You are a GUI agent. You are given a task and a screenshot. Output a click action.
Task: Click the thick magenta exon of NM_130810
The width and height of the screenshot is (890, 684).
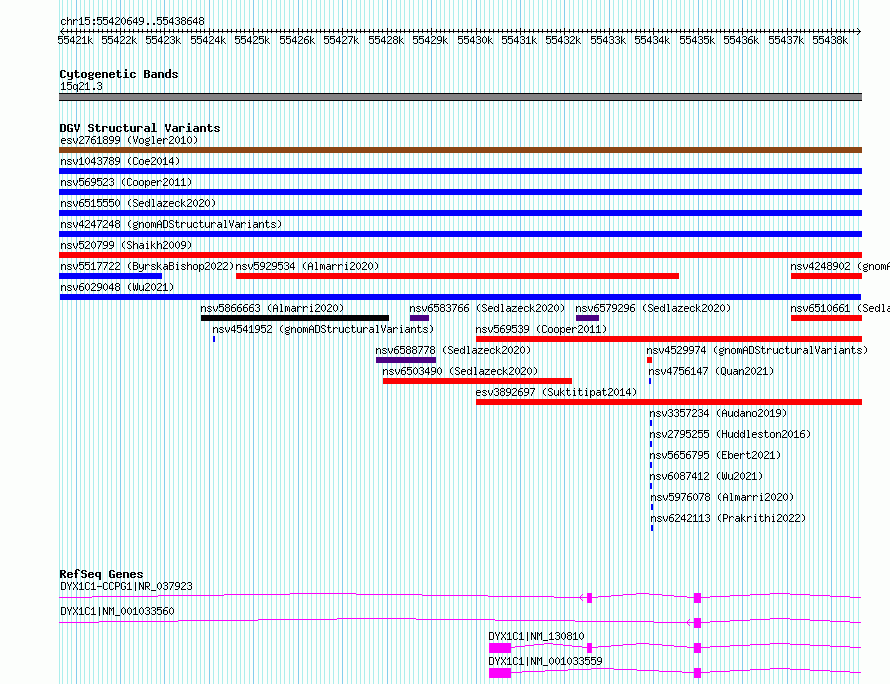click(500, 648)
